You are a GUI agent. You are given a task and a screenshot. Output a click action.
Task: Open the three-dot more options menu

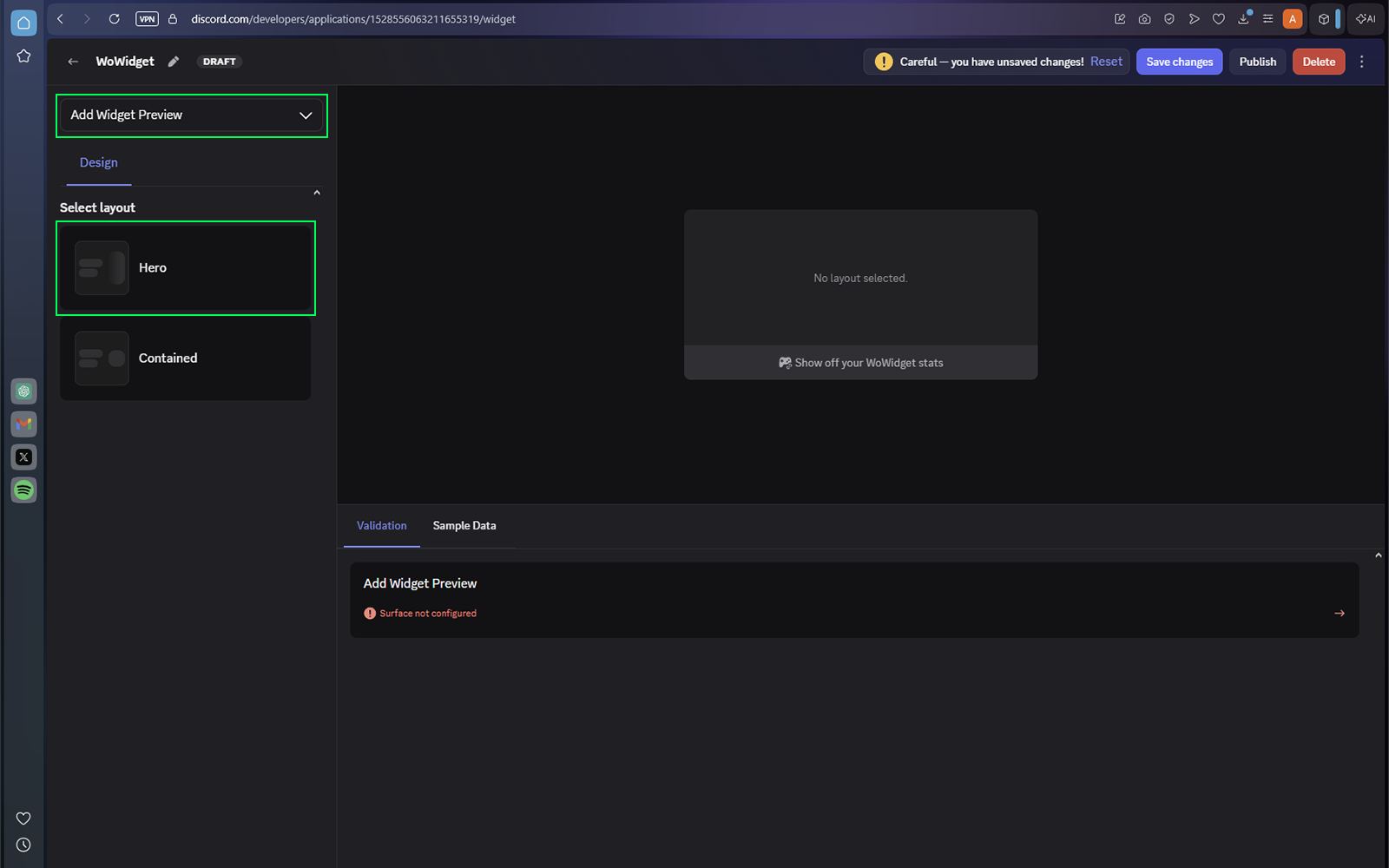point(1361,62)
